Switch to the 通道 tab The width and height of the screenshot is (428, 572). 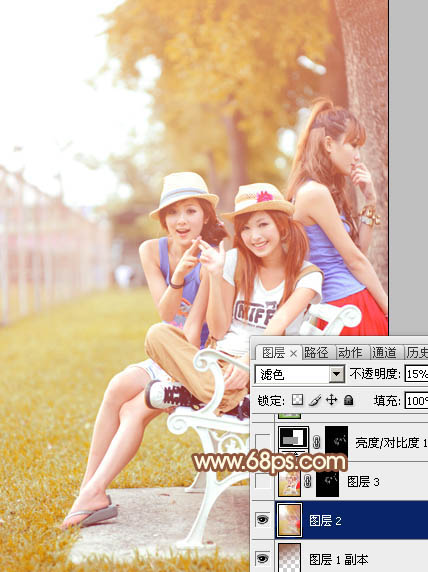(384, 353)
